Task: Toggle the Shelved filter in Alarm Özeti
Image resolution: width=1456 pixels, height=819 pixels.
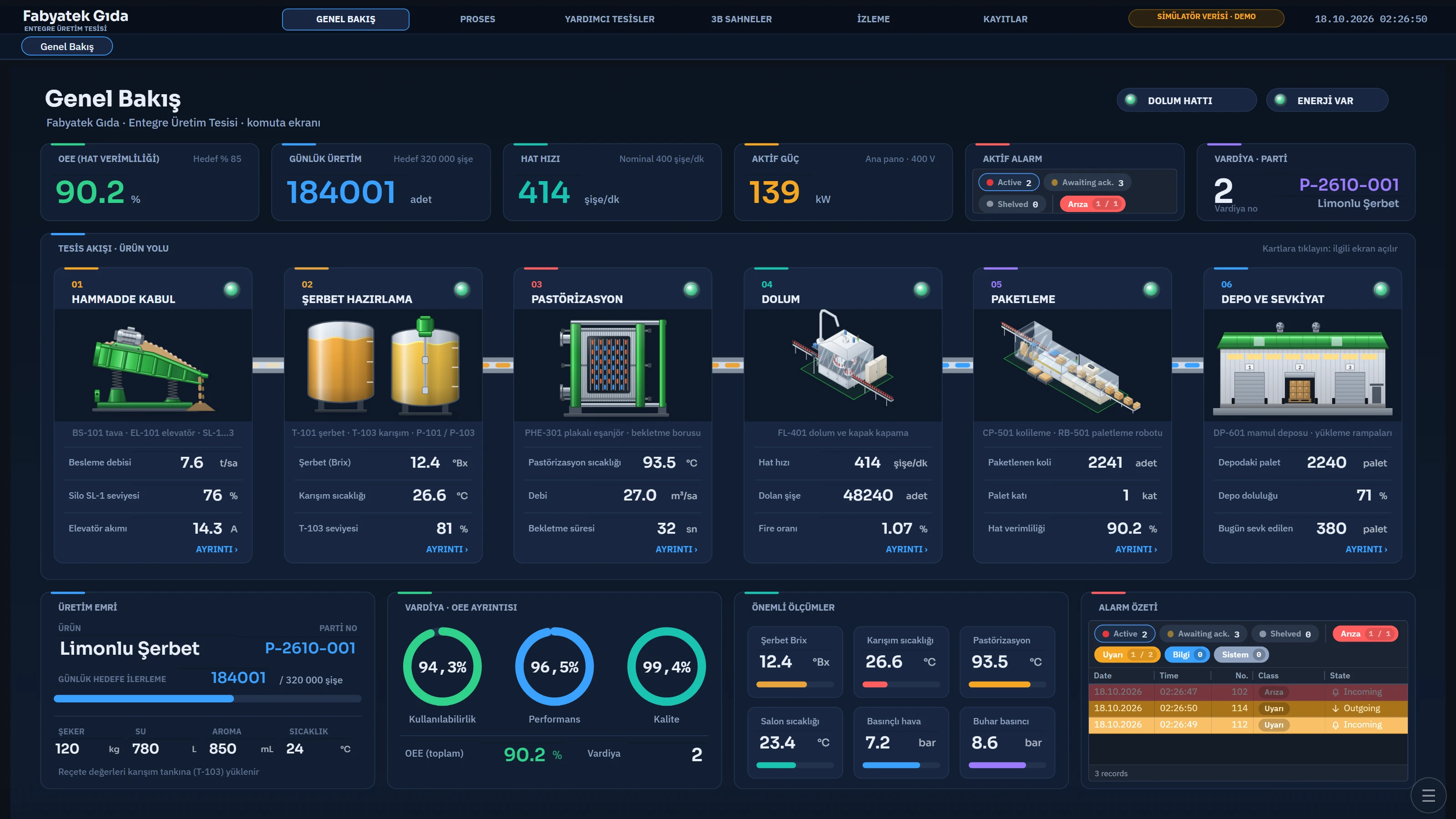Action: point(1285,634)
